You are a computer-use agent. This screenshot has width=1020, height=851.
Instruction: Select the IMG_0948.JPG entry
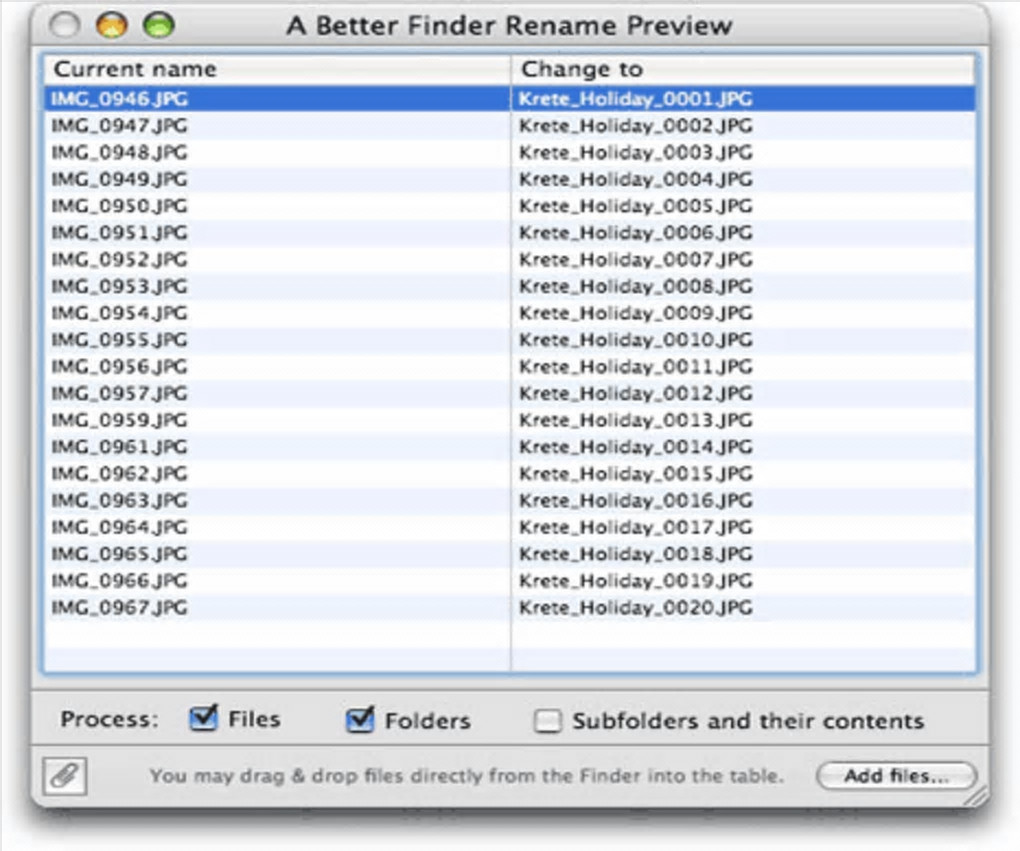tap(510, 152)
